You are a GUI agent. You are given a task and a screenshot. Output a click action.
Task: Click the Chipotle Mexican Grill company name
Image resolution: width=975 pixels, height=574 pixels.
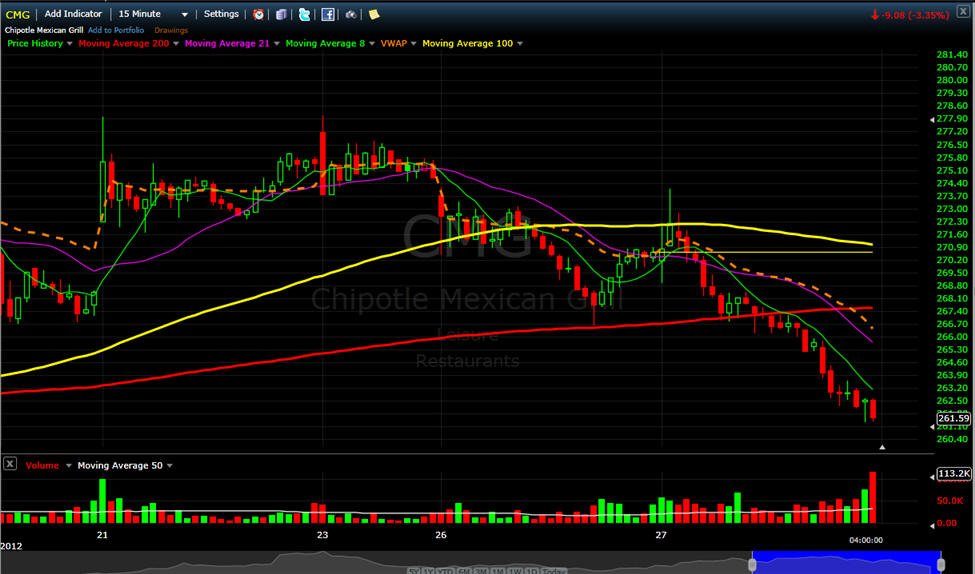(x=44, y=30)
